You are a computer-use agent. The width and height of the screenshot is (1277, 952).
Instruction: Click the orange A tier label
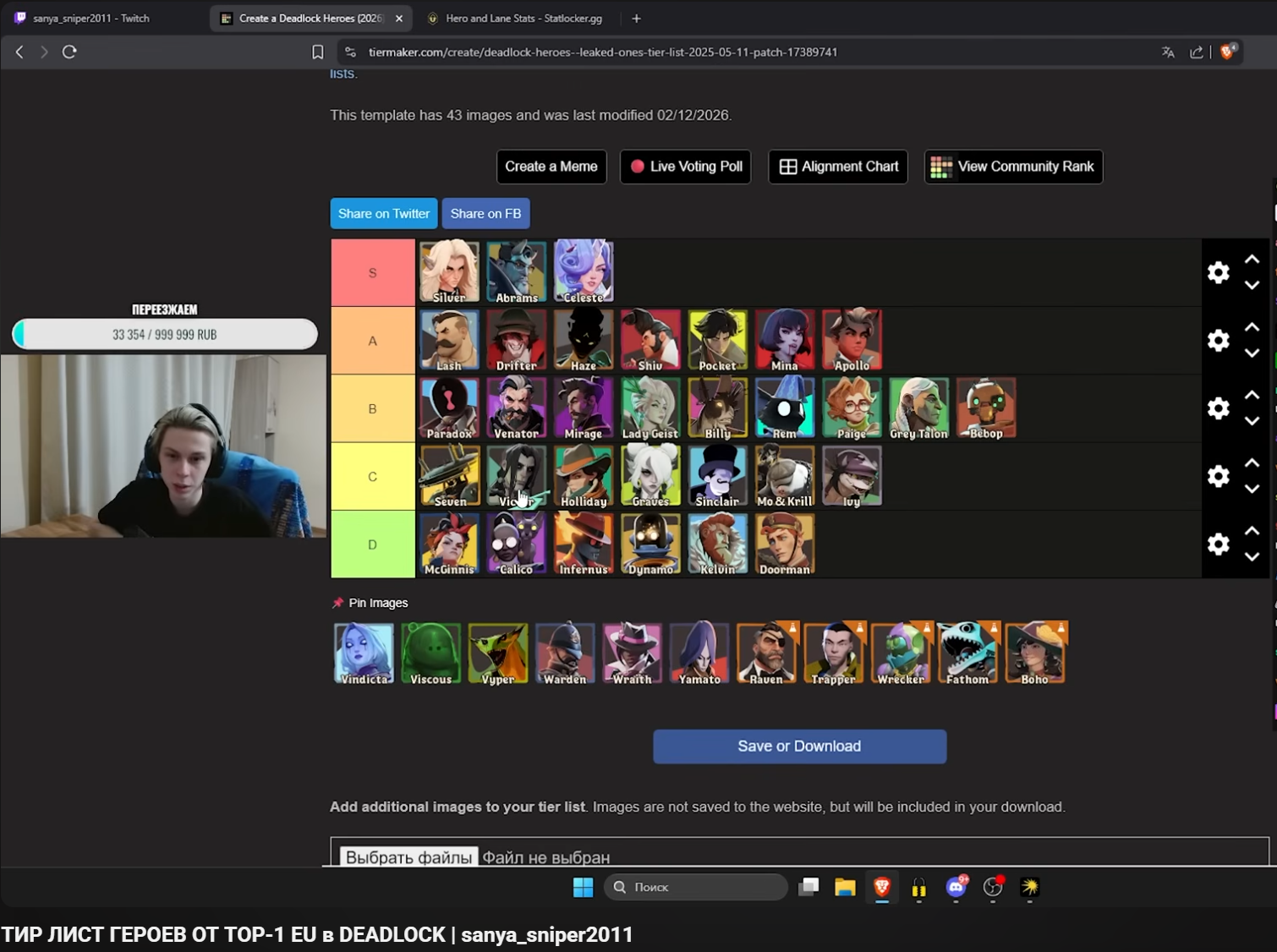point(373,341)
